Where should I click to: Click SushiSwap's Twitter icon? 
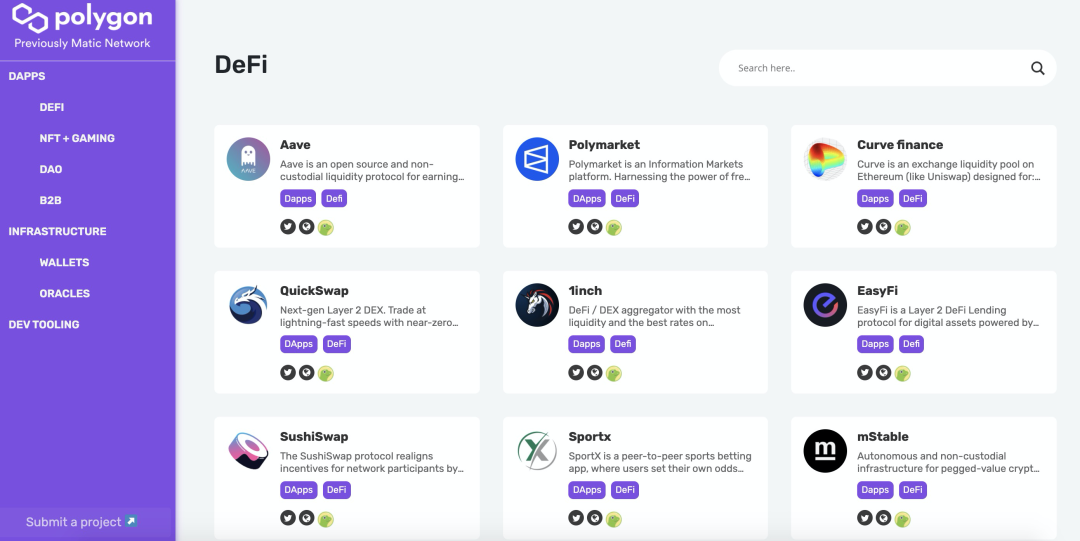pos(288,518)
